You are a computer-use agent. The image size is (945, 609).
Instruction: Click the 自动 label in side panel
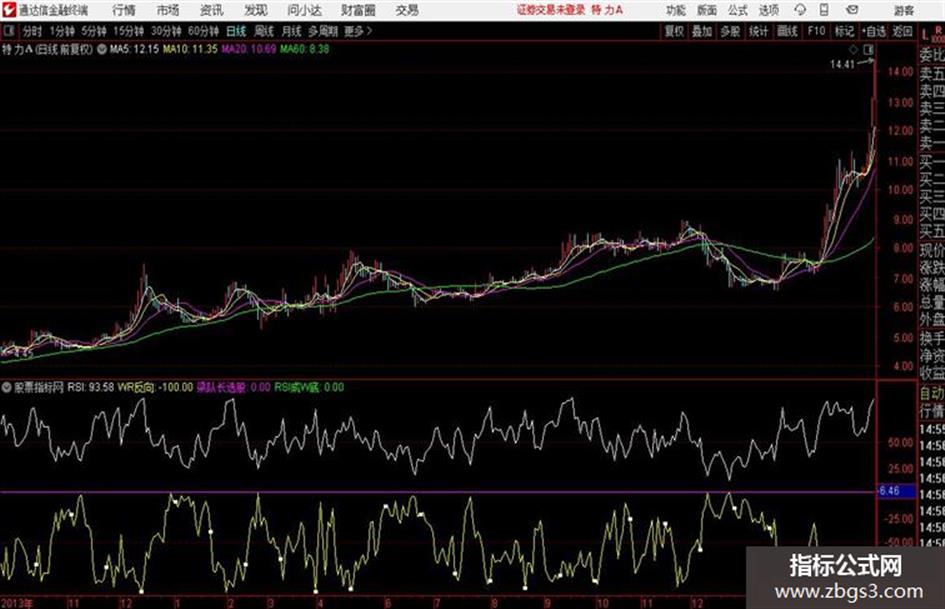click(932, 394)
